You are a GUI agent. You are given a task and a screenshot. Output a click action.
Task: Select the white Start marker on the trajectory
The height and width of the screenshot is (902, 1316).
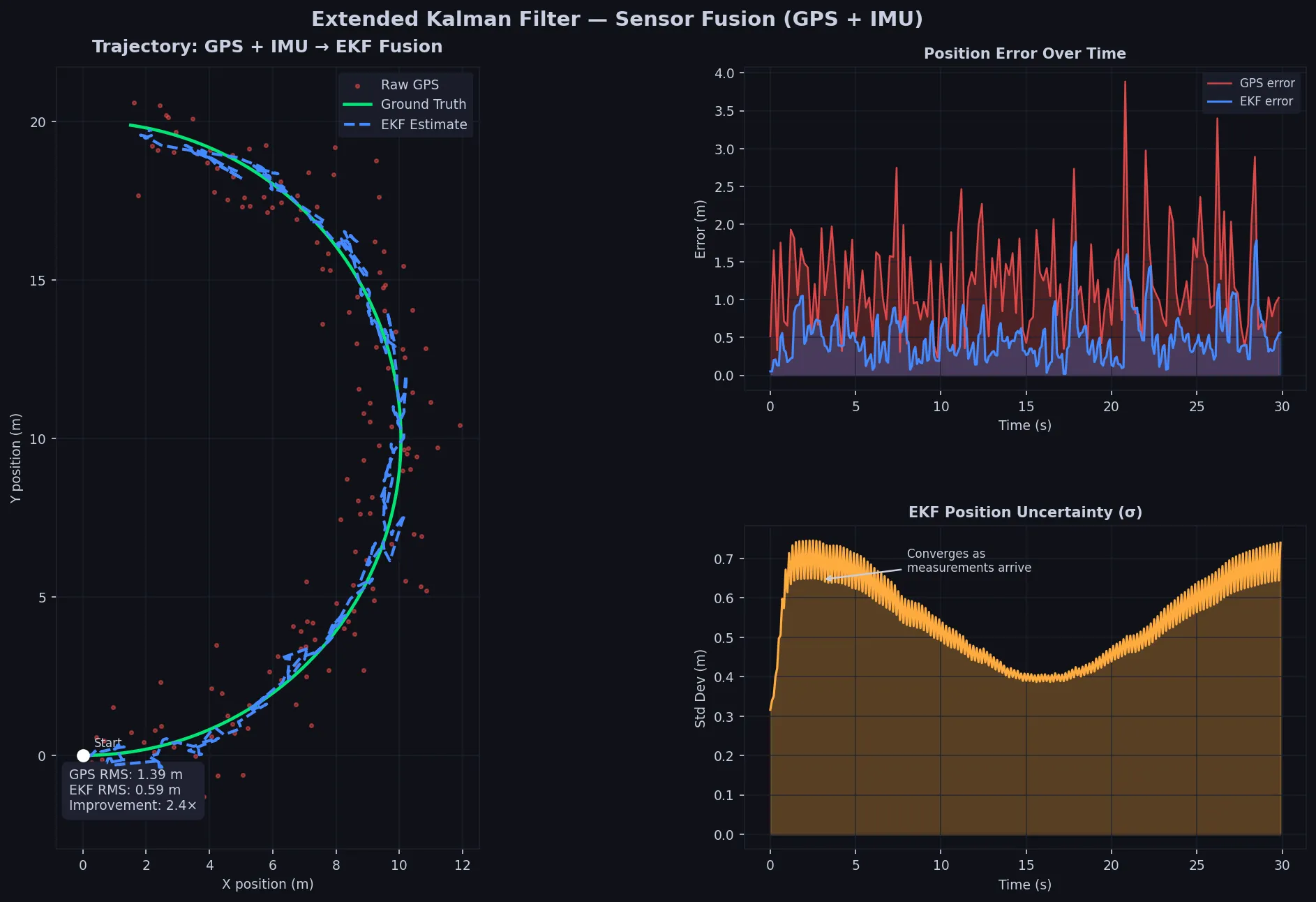click(x=83, y=755)
